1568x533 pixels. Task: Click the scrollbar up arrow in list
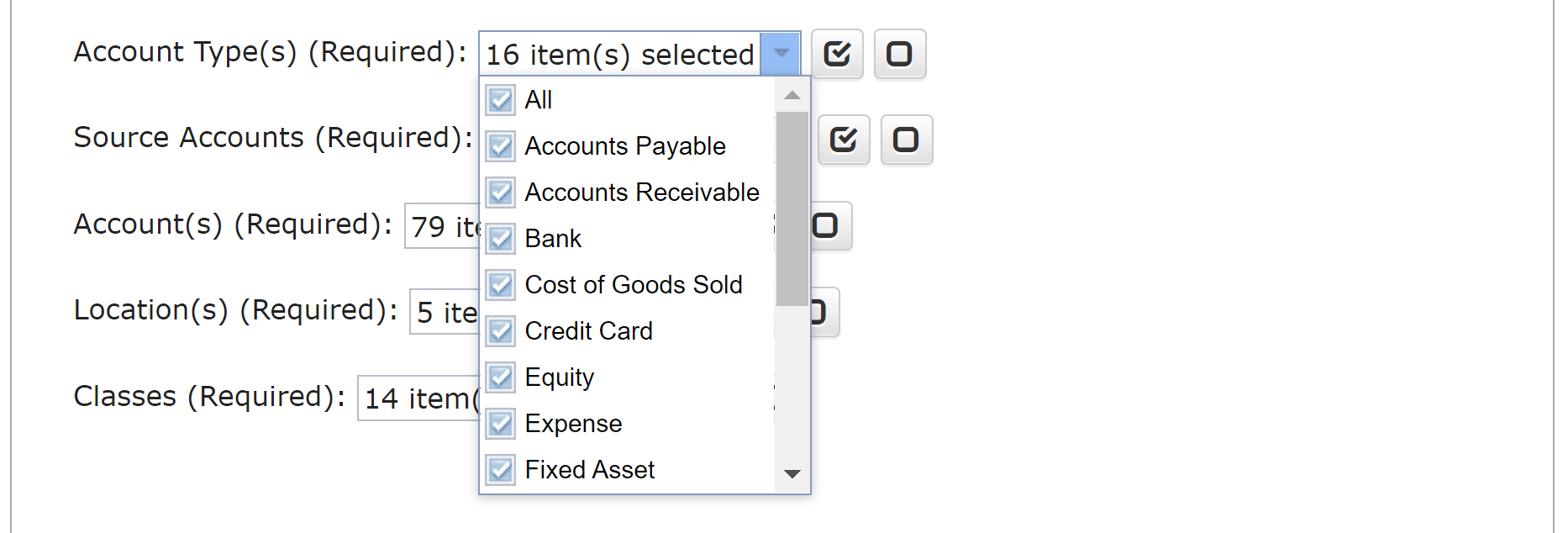pos(792,95)
